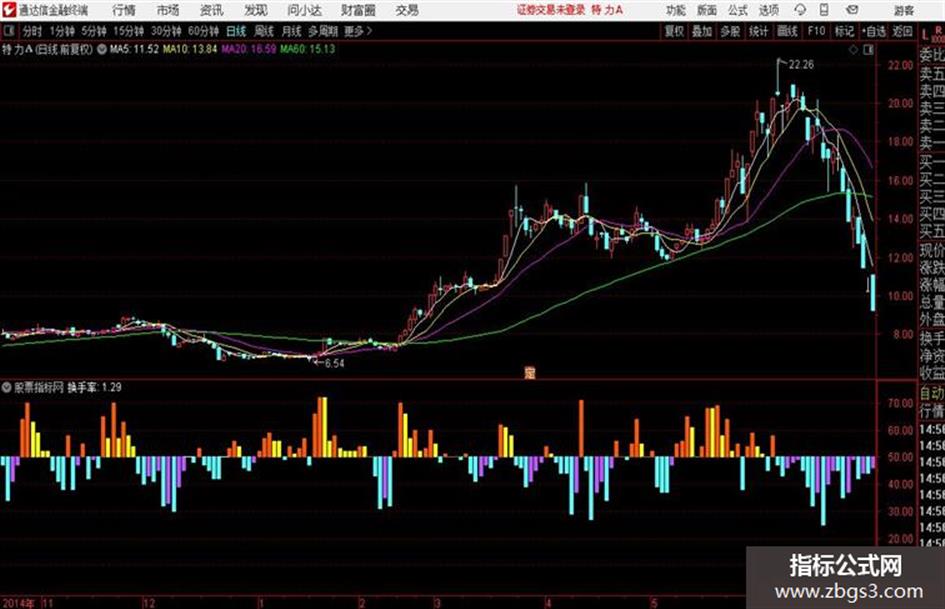Click the 特力A (日线 前复权) title
The width and height of the screenshot is (945, 609).
click(x=47, y=49)
